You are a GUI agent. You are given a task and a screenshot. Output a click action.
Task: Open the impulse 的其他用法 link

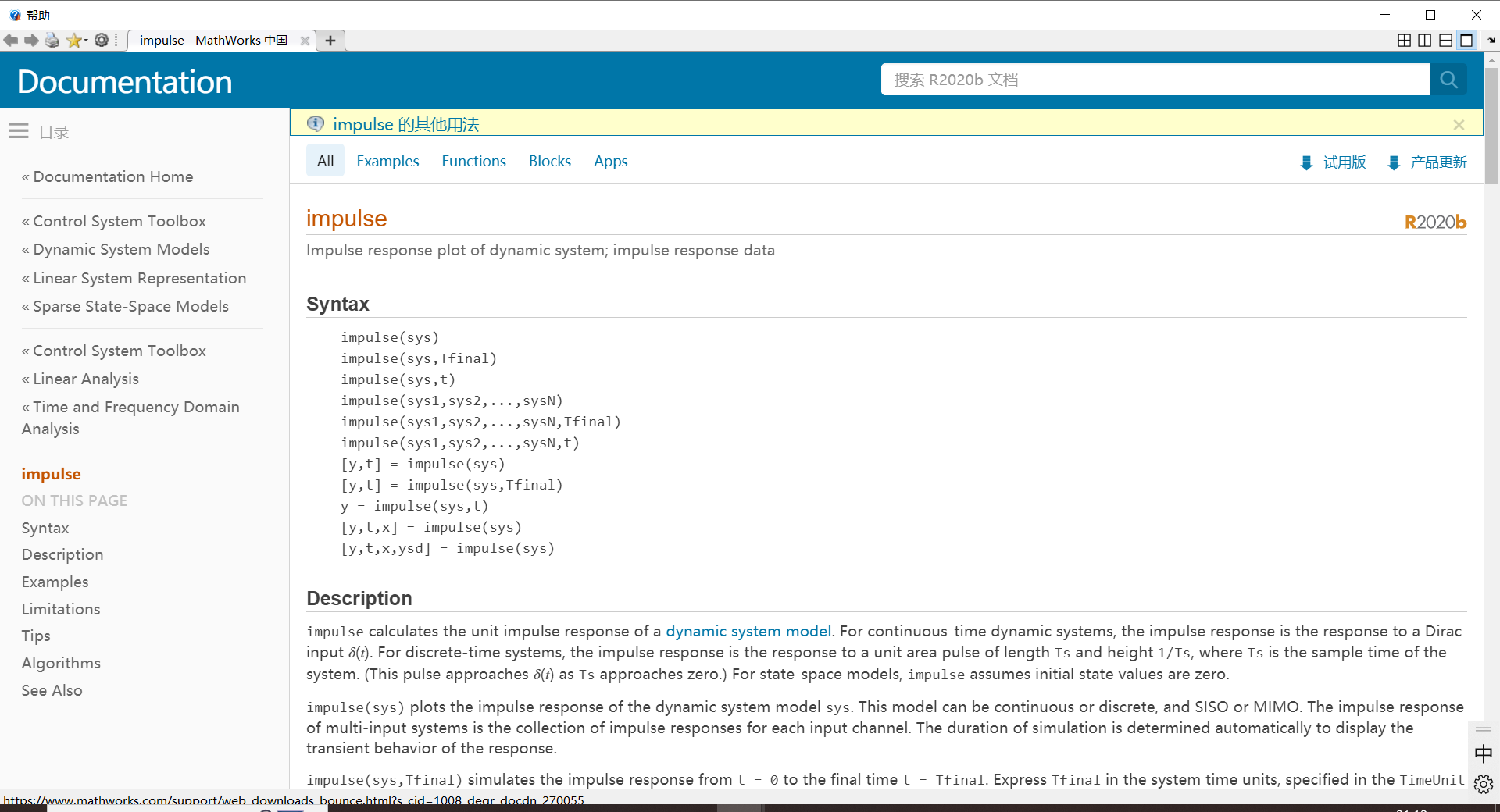click(x=405, y=124)
